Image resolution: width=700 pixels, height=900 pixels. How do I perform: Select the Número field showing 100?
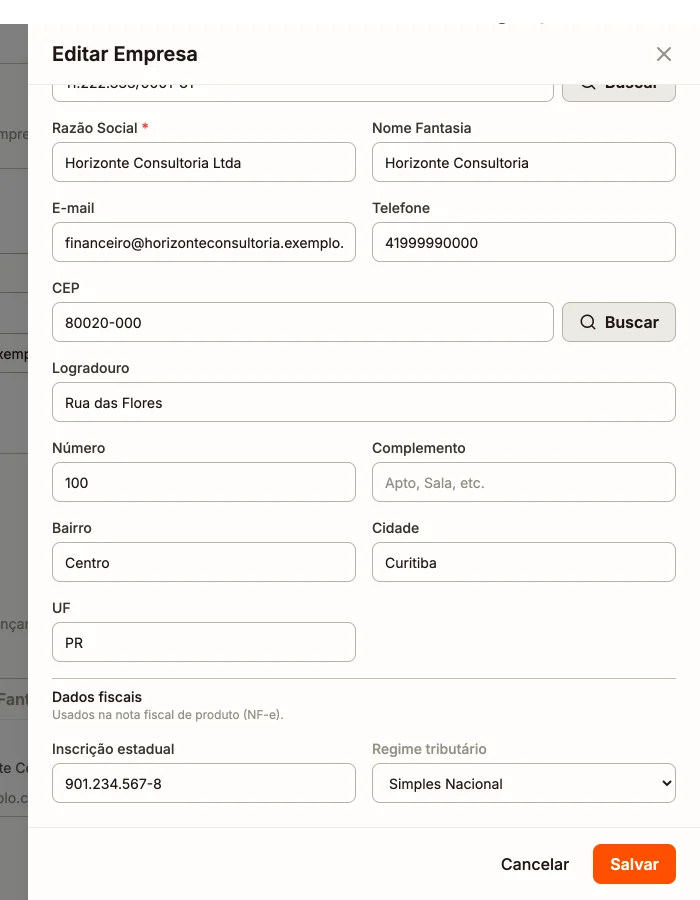[x=204, y=482]
